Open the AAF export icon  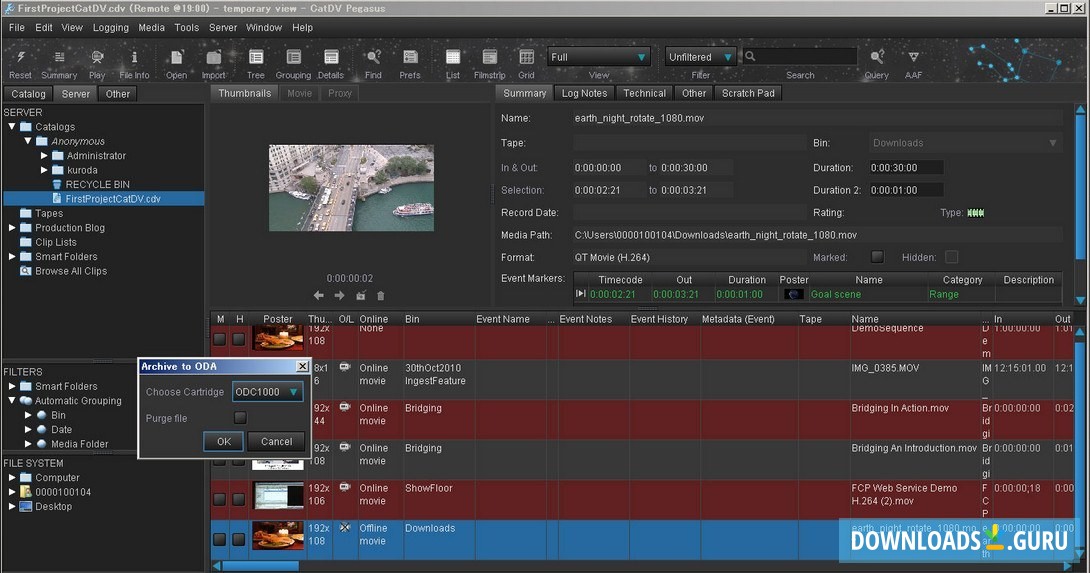click(913, 59)
